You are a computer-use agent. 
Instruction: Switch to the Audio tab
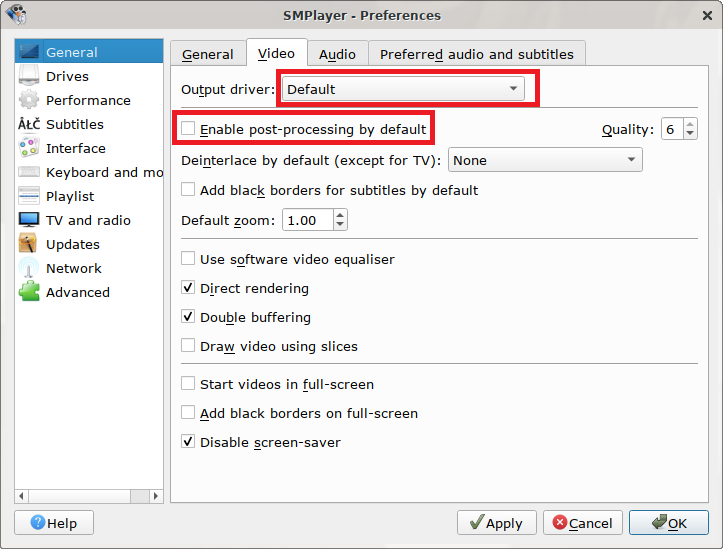pos(337,54)
